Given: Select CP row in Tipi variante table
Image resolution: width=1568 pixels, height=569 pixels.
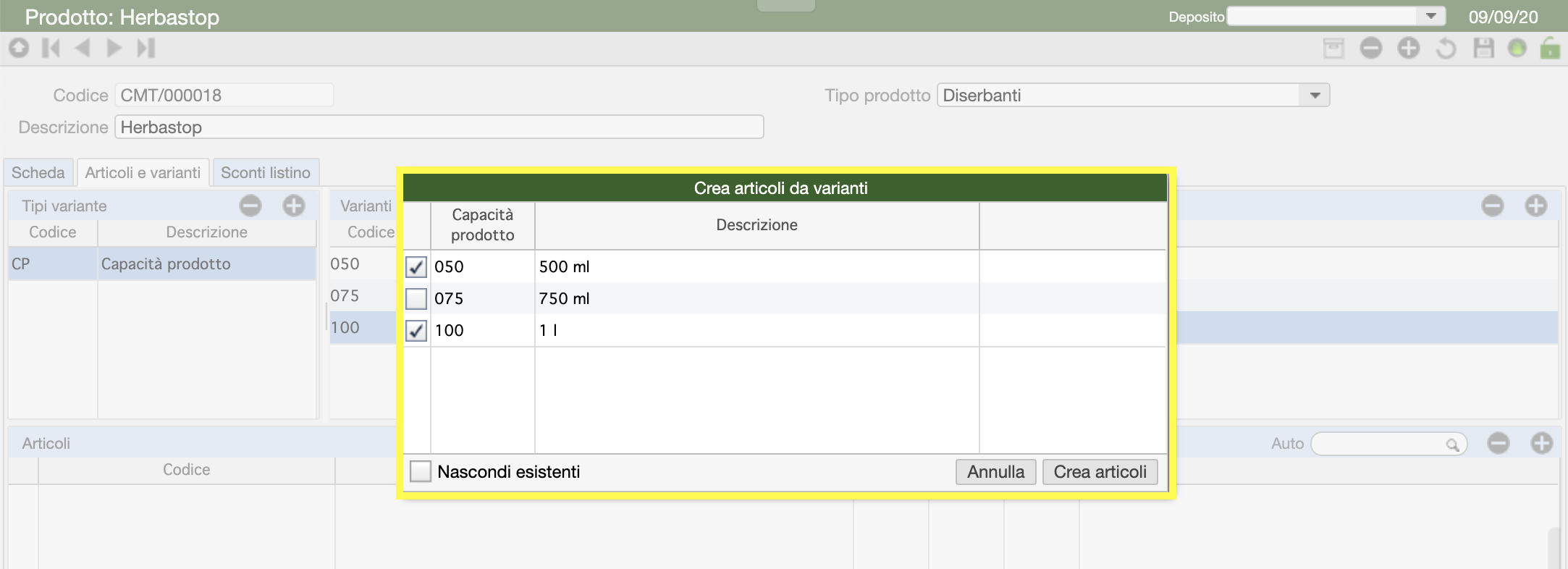Looking at the screenshot, I should tap(162, 264).
